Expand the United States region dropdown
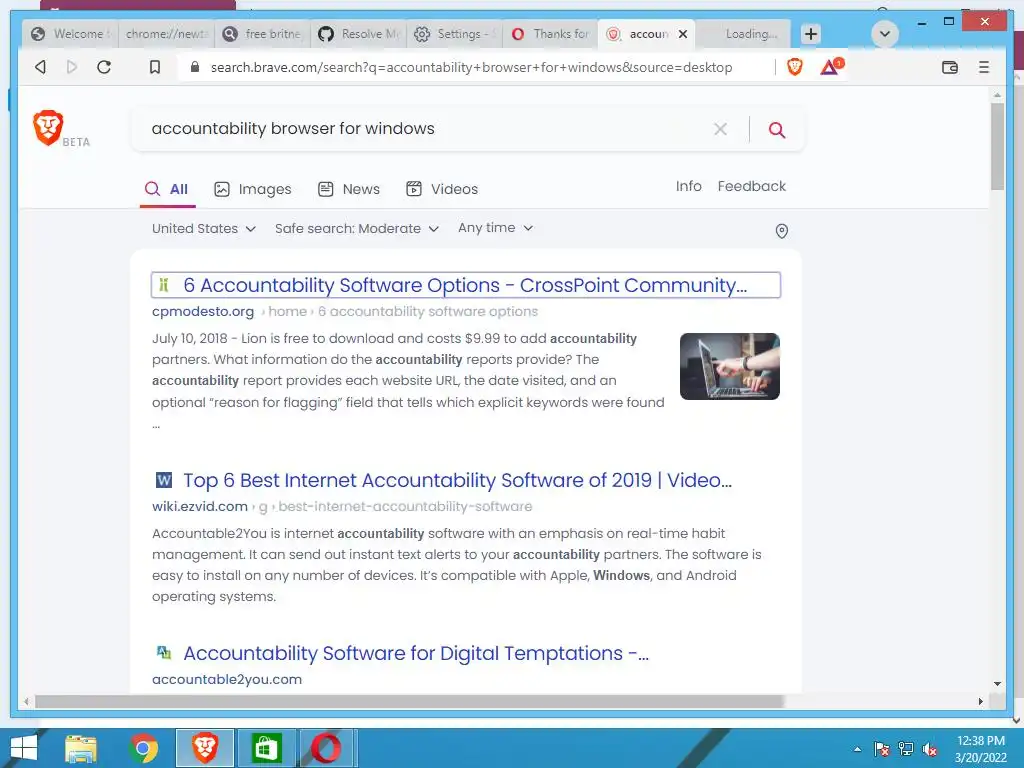 coord(204,229)
